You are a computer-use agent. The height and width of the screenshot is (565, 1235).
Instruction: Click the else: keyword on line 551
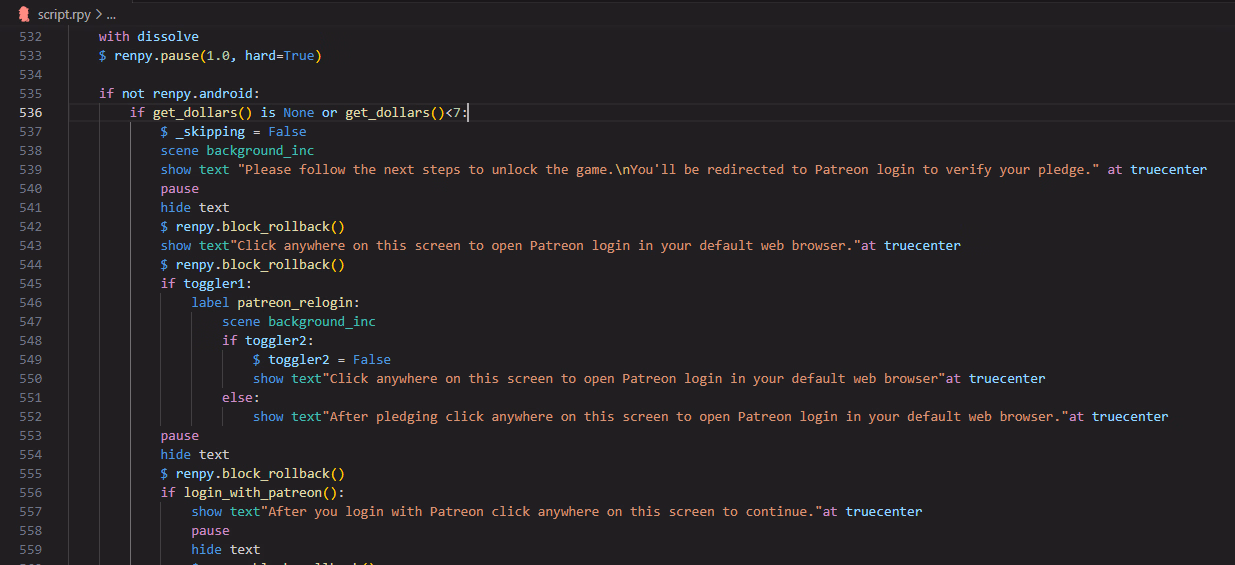[241, 398]
